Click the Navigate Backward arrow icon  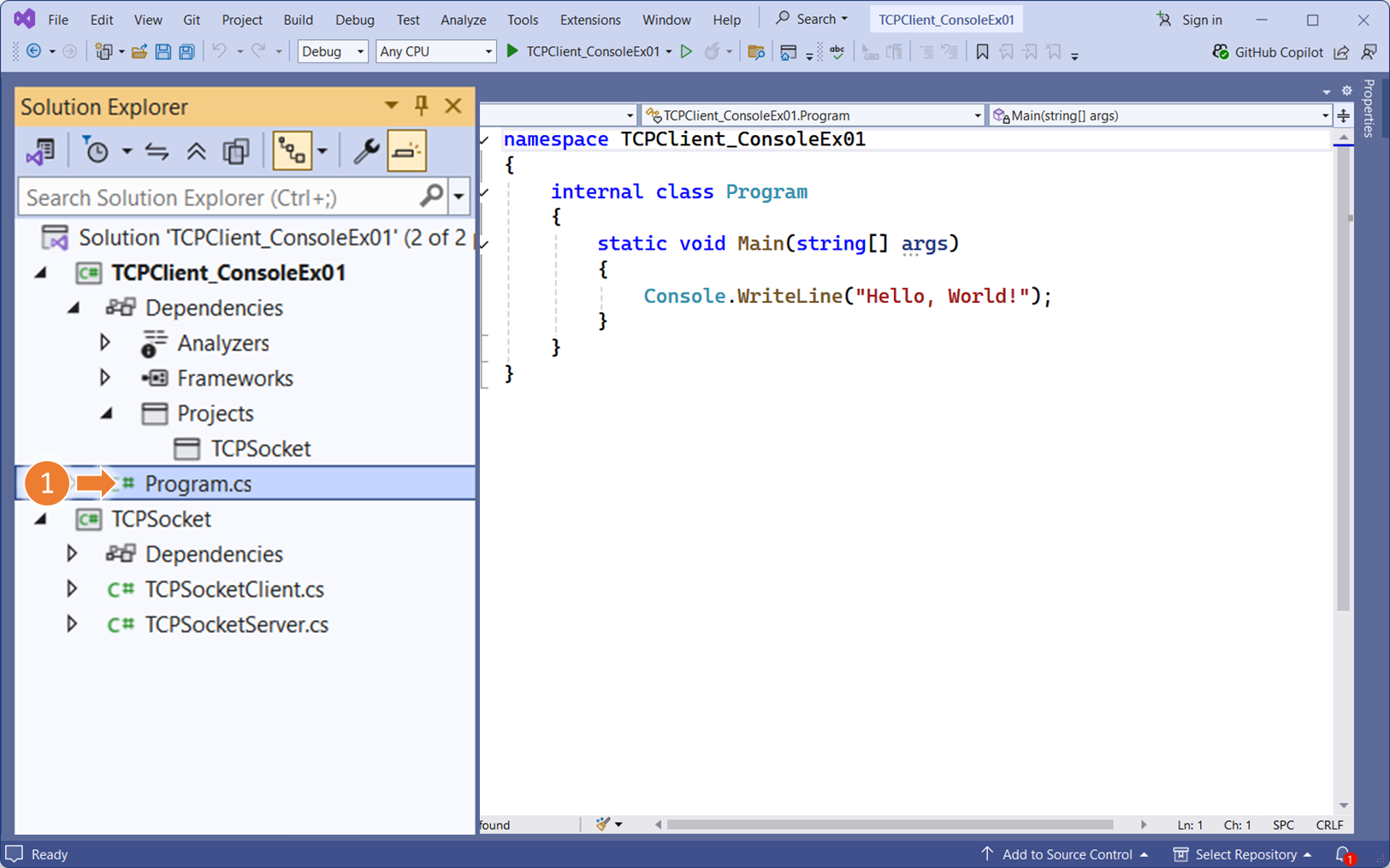(34, 51)
